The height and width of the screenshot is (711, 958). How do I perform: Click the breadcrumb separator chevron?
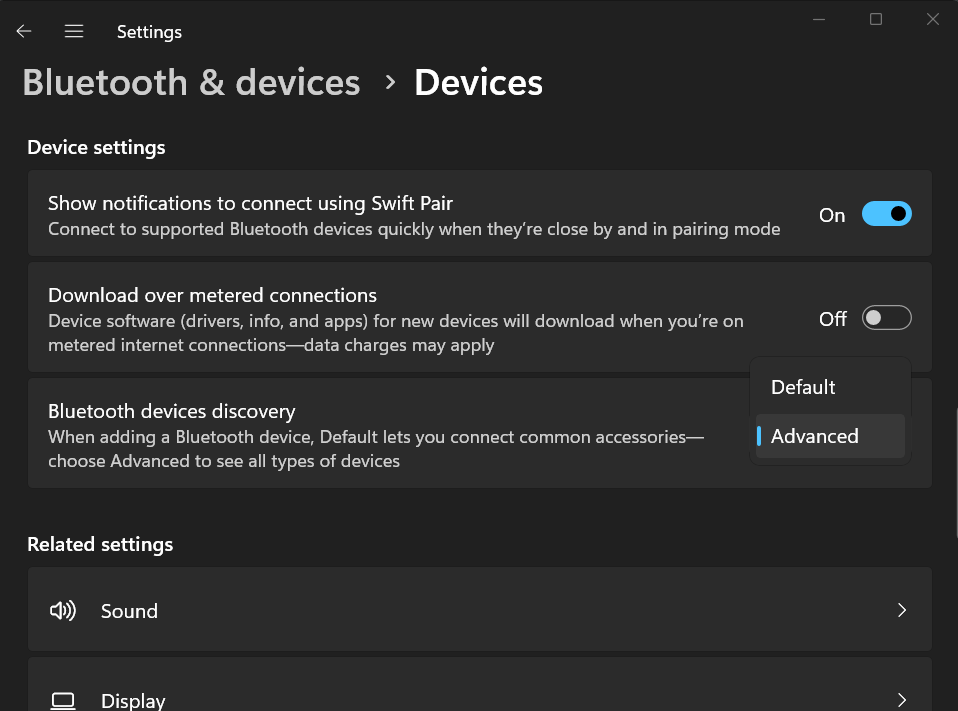coord(390,82)
